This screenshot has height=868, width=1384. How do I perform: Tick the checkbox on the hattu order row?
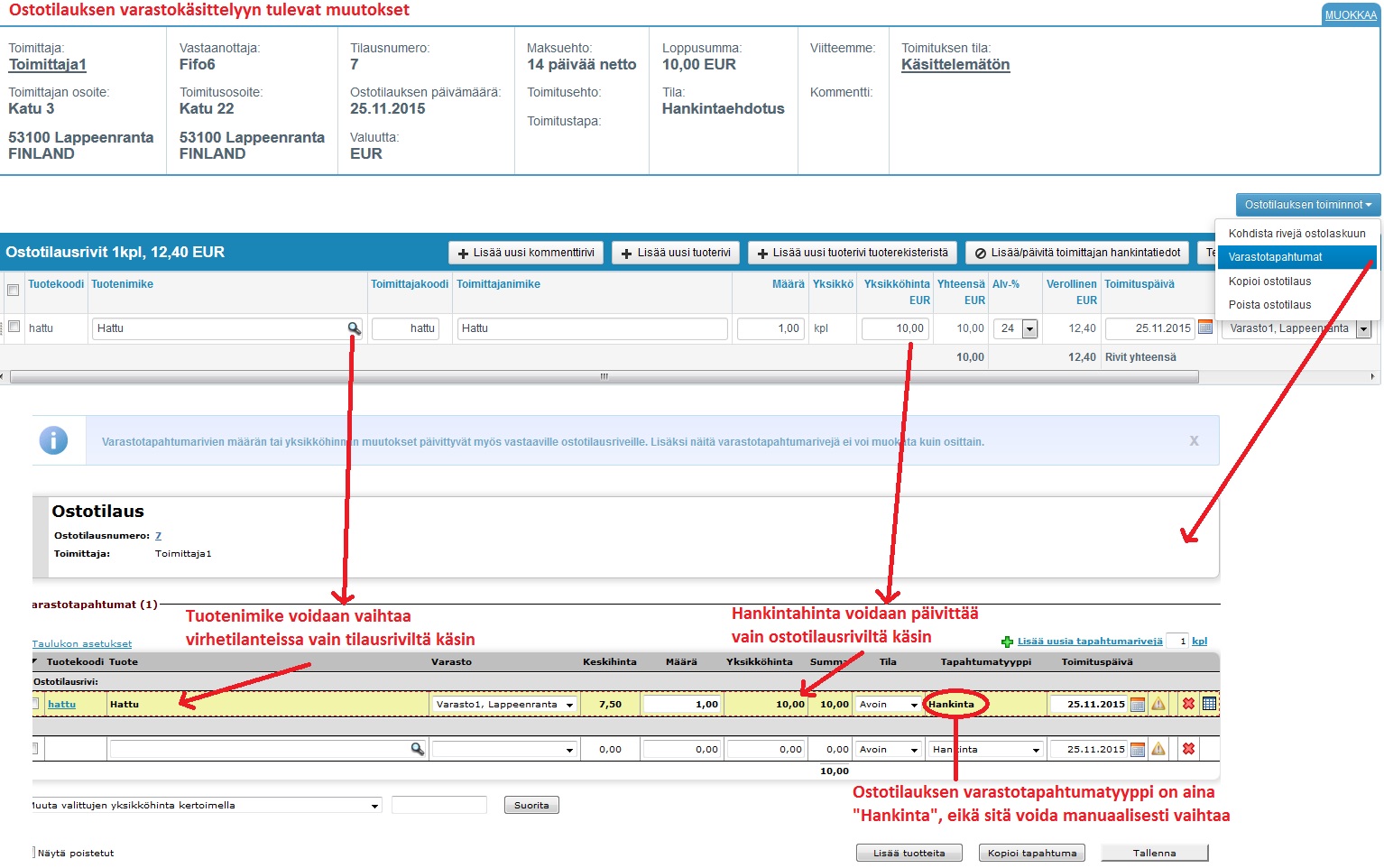(14, 327)
